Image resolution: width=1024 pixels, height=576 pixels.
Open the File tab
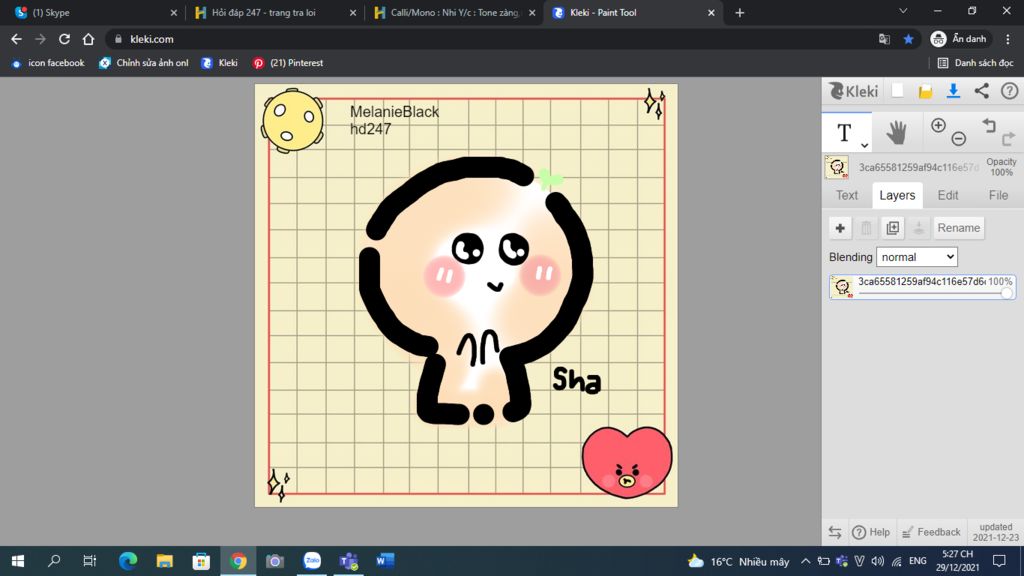pos(998,195)
